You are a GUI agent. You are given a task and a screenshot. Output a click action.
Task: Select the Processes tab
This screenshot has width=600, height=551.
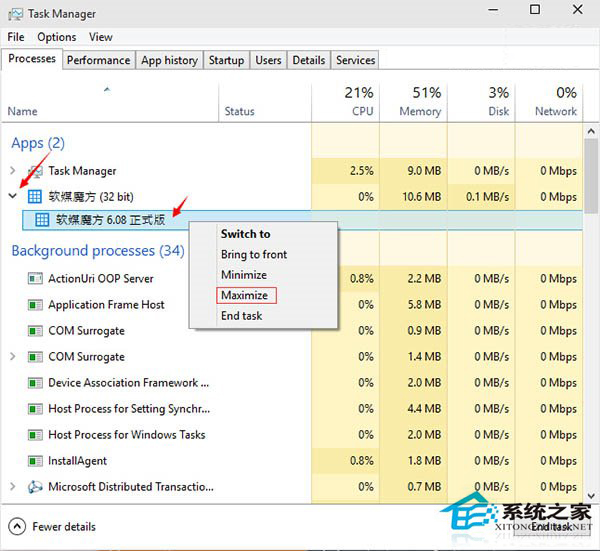[32, 59]
